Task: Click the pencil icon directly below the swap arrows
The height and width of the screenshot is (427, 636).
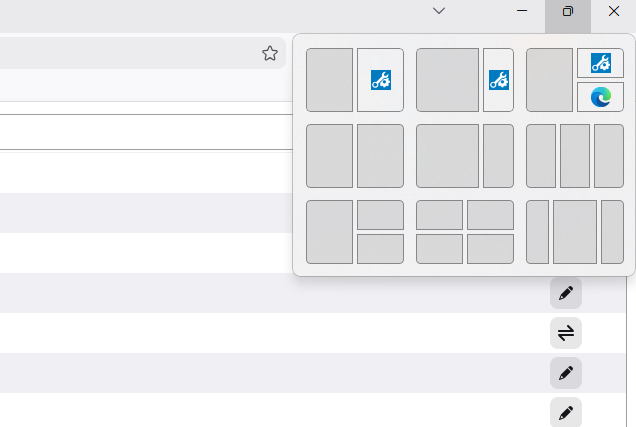Action: click(565, 373)
